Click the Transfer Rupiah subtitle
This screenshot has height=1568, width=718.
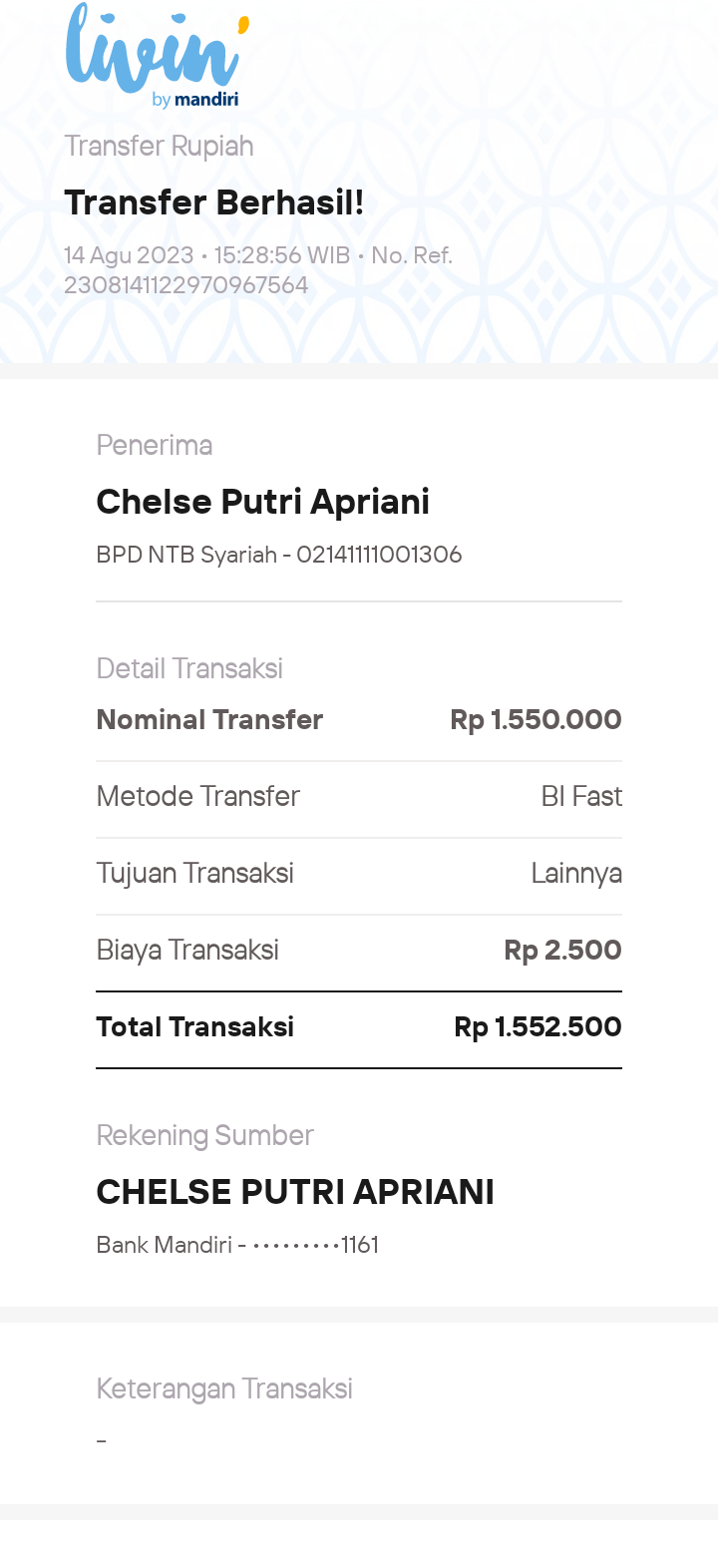(159, 146)
